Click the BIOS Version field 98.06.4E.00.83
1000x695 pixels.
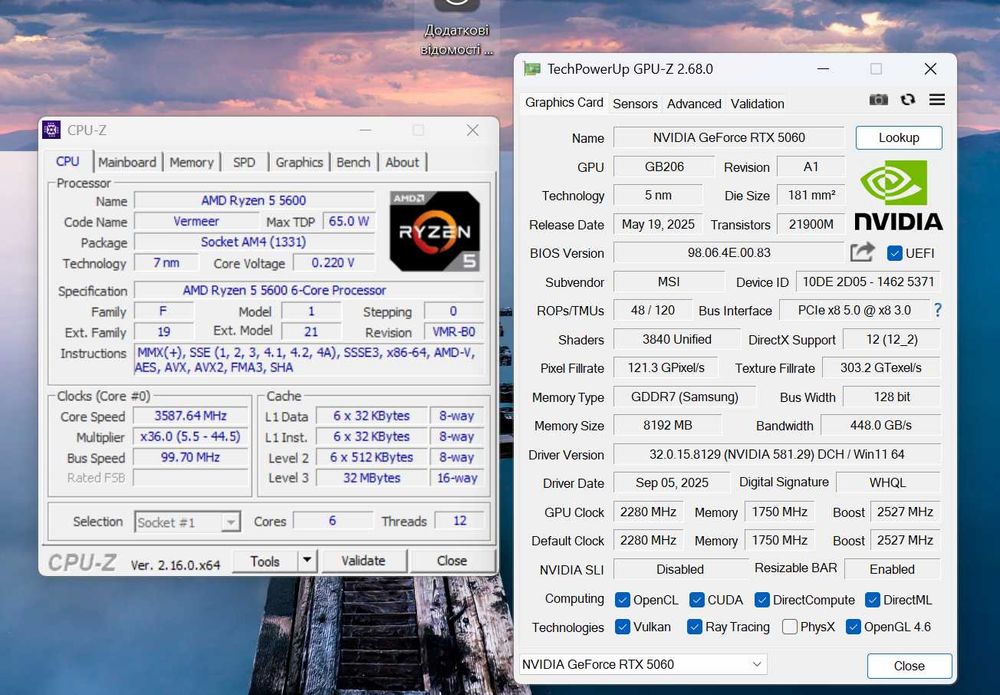pos(728,252)
